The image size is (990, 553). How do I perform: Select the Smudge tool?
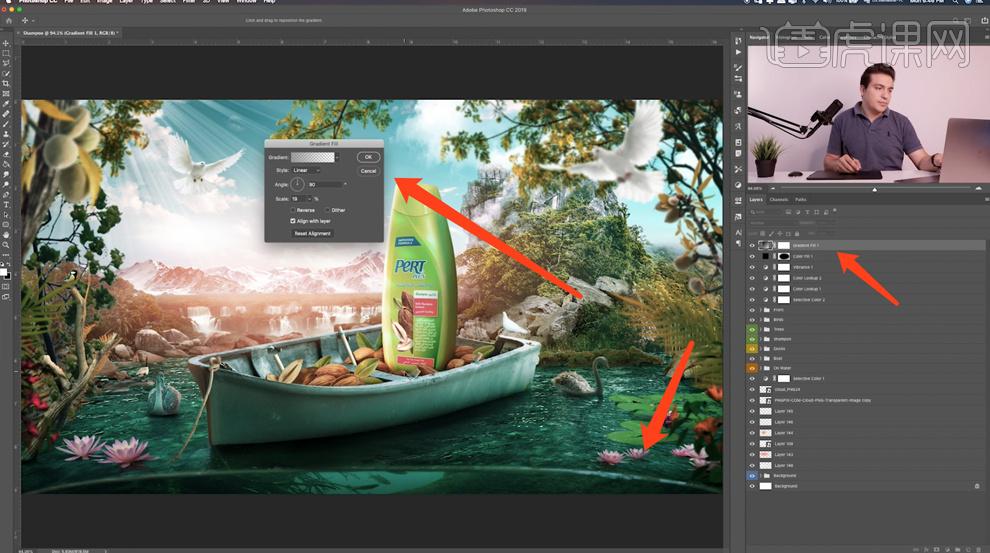pos(7,174)
